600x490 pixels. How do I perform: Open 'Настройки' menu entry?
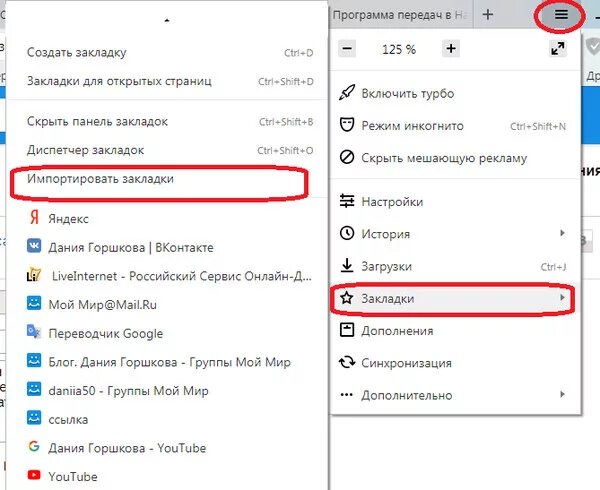point(455,201)
